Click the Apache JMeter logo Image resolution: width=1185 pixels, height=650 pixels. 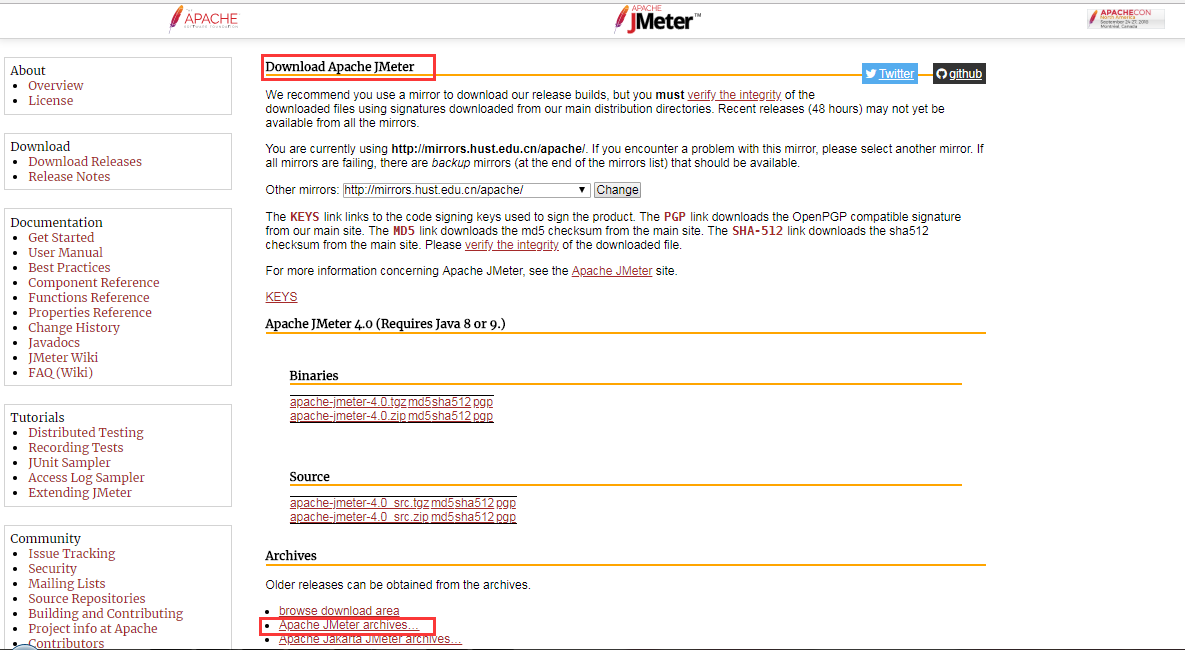pos(657,20)
